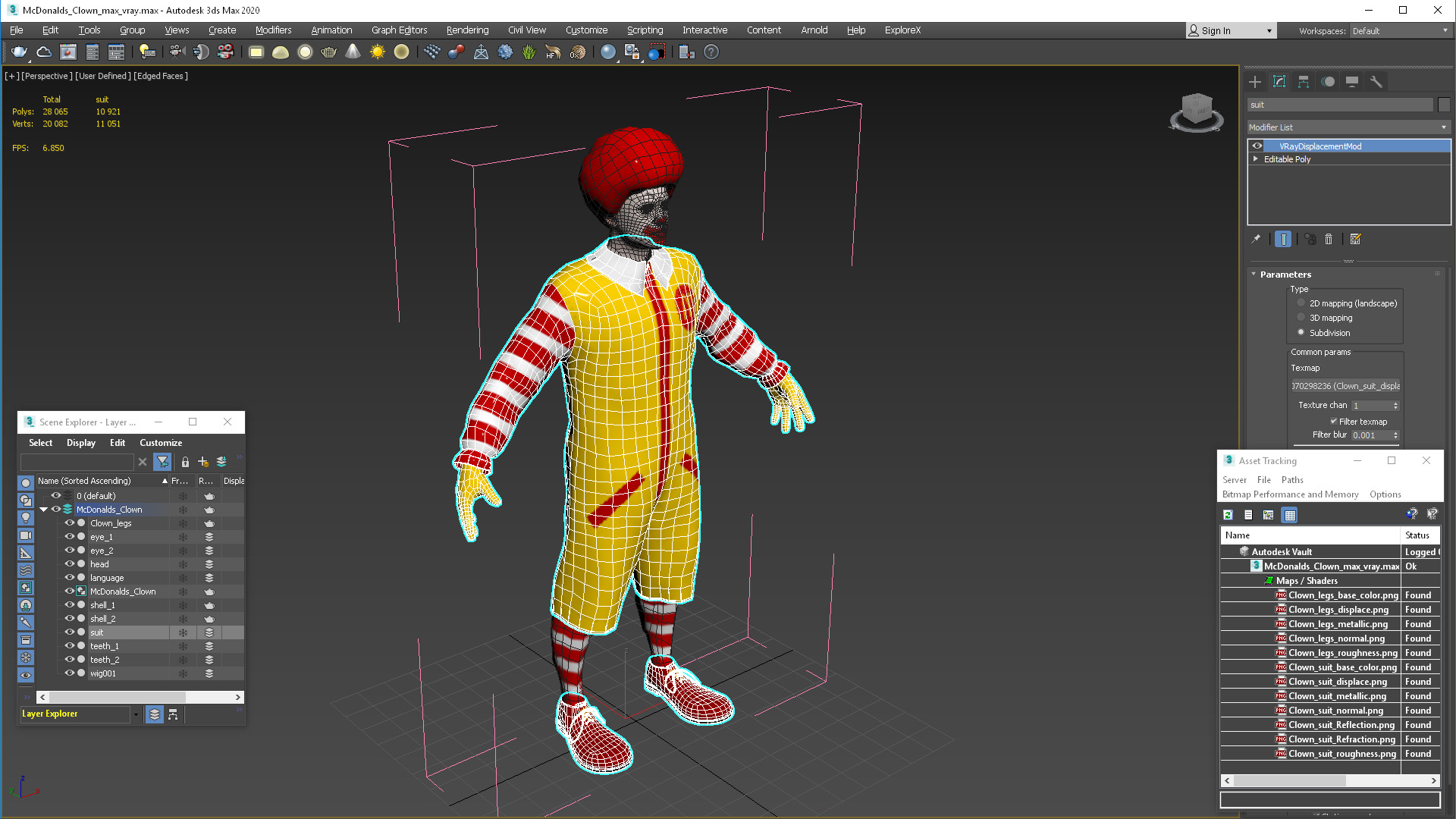The height and width of the screenshot is (819, 1456).
Task: Click the suit object name field
Action: pyautogui.click(x=1340, y=105)
